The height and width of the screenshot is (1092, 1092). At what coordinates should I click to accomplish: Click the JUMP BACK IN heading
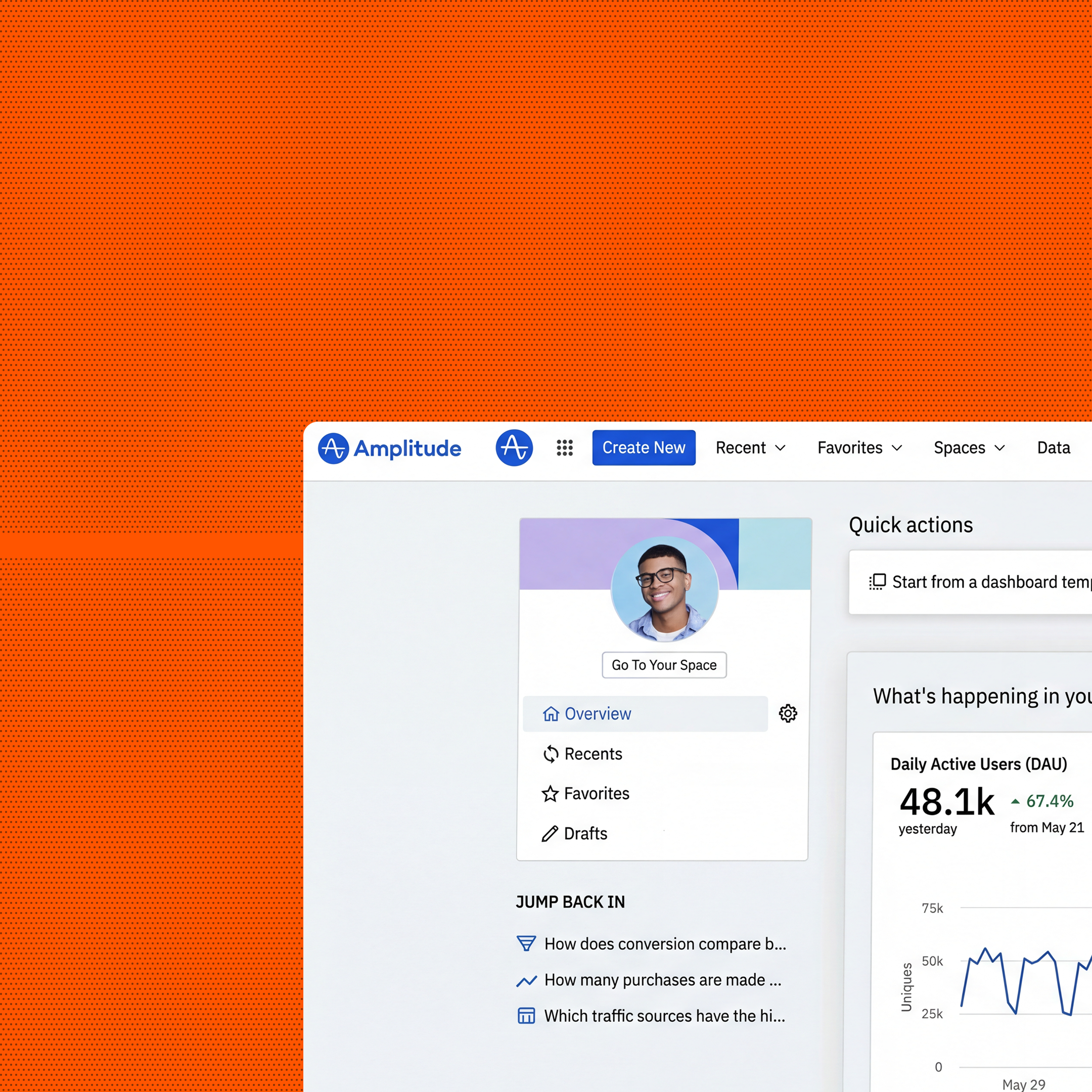[x=570, y=902]
